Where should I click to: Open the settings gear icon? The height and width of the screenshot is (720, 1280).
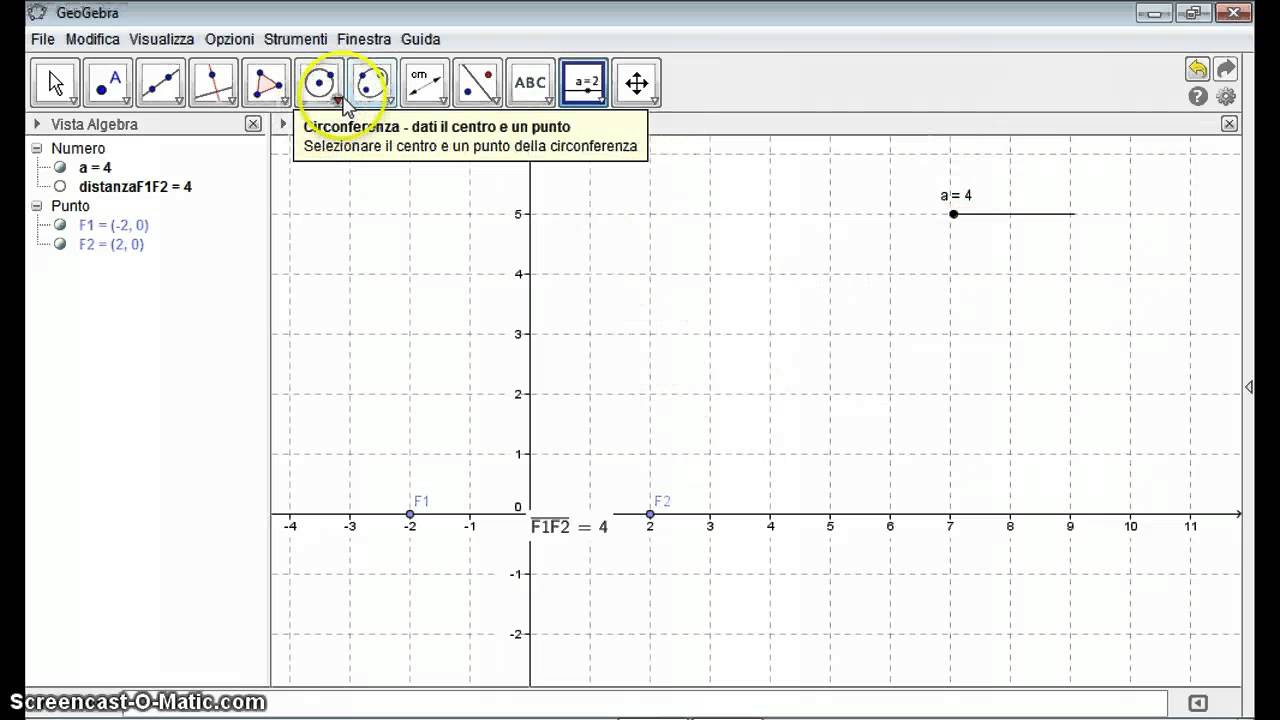(x=1226, y=97)
